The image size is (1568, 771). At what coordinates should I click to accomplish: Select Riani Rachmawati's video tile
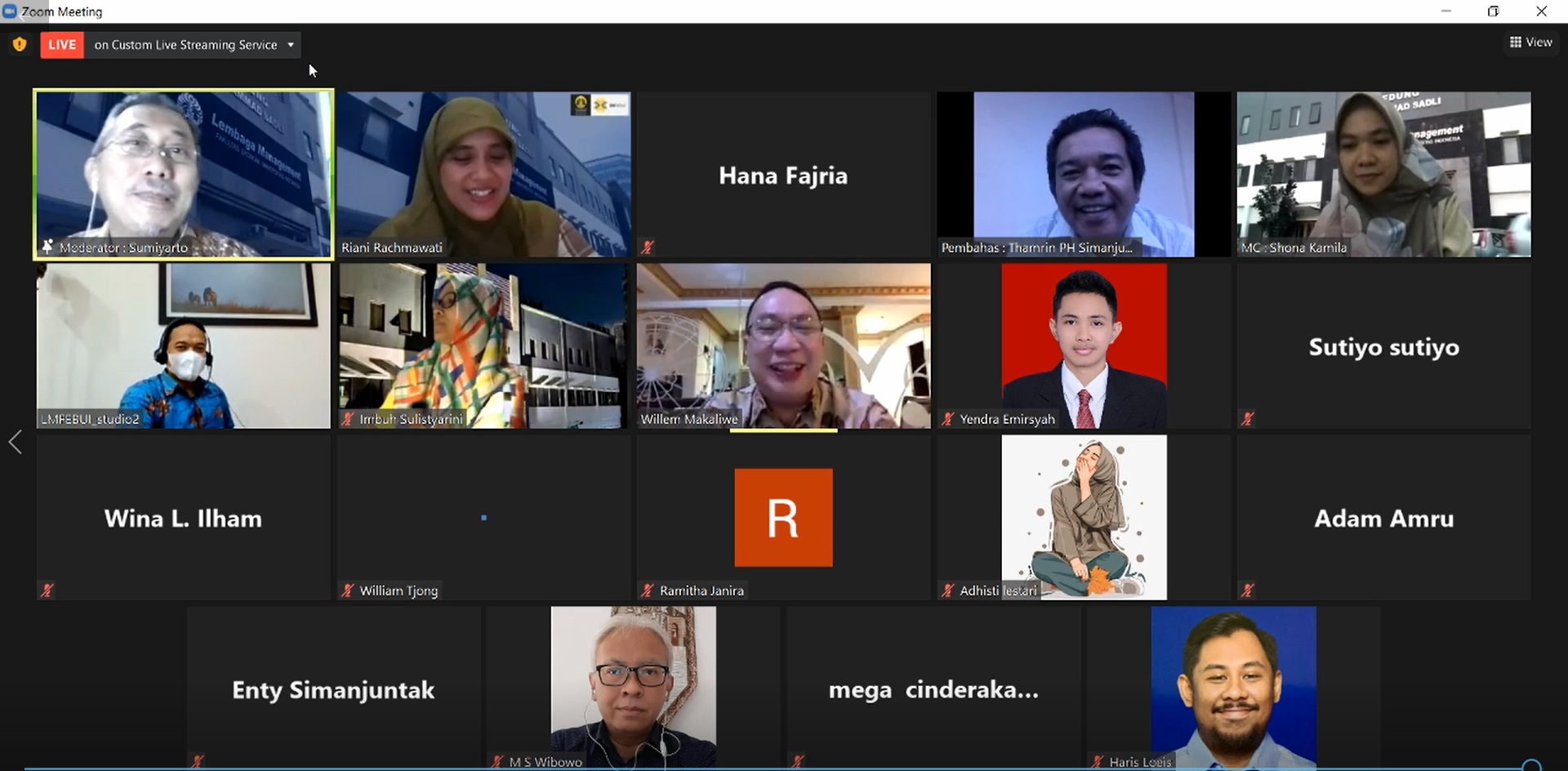(x=483, y=174)
